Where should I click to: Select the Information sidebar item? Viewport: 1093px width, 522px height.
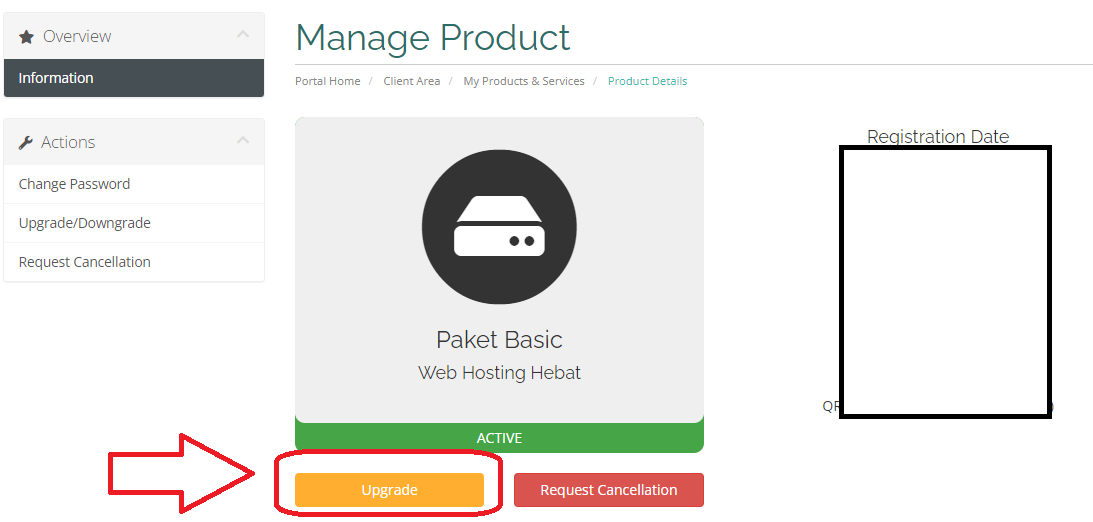coord(134,78)
